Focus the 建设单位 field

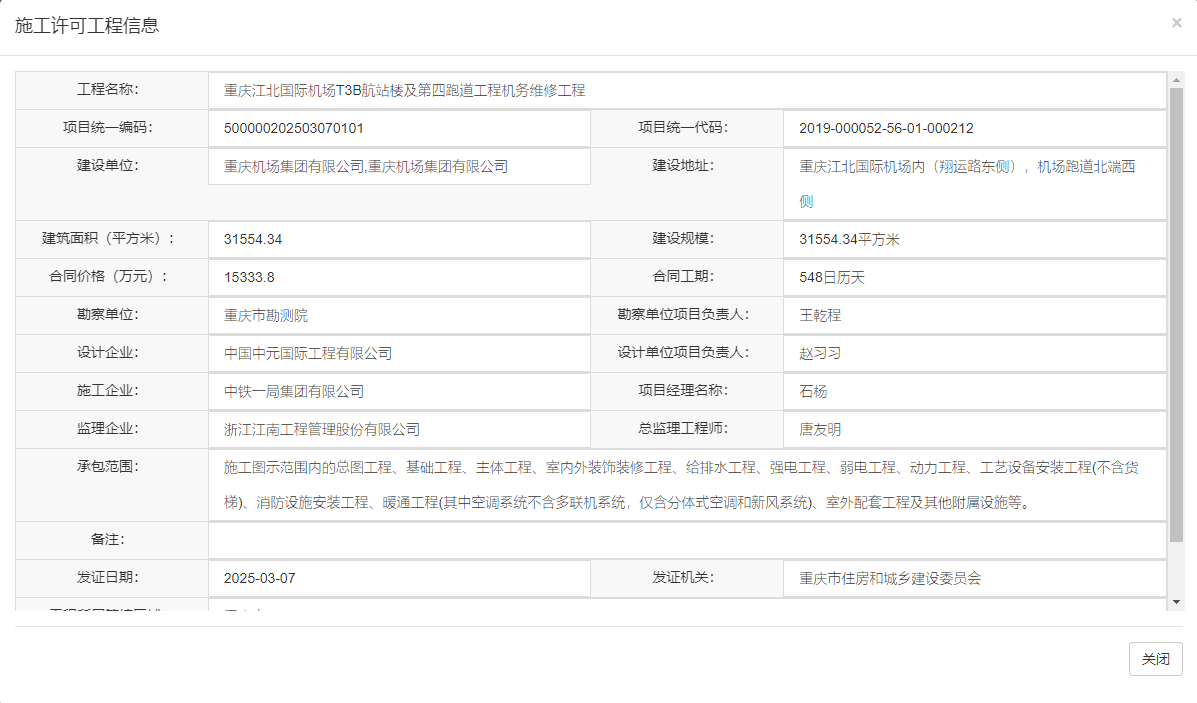(x=399, y=166)
